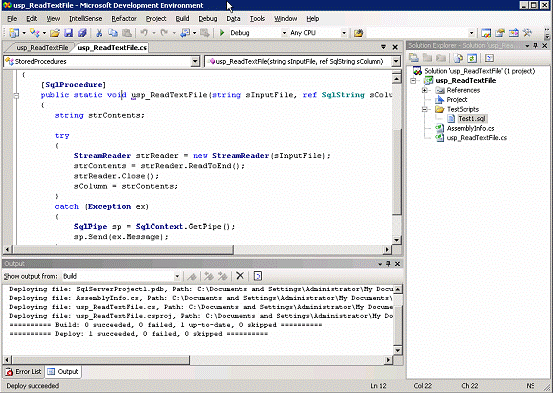Viewport: 553px width, 393px height.
Task: Switch to the usp_ReadTextFile designer tab
Action: (x=42, y=48)
